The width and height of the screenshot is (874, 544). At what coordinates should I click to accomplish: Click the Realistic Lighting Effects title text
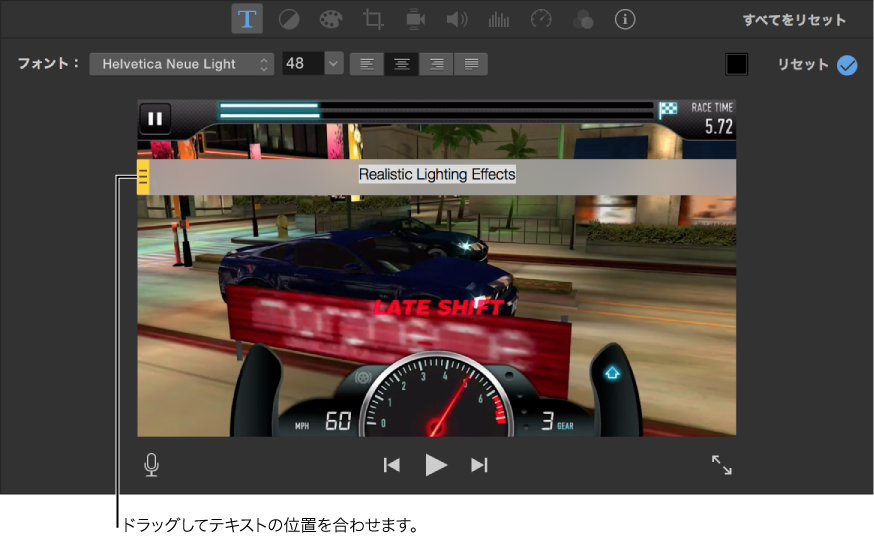pos(437,174)
